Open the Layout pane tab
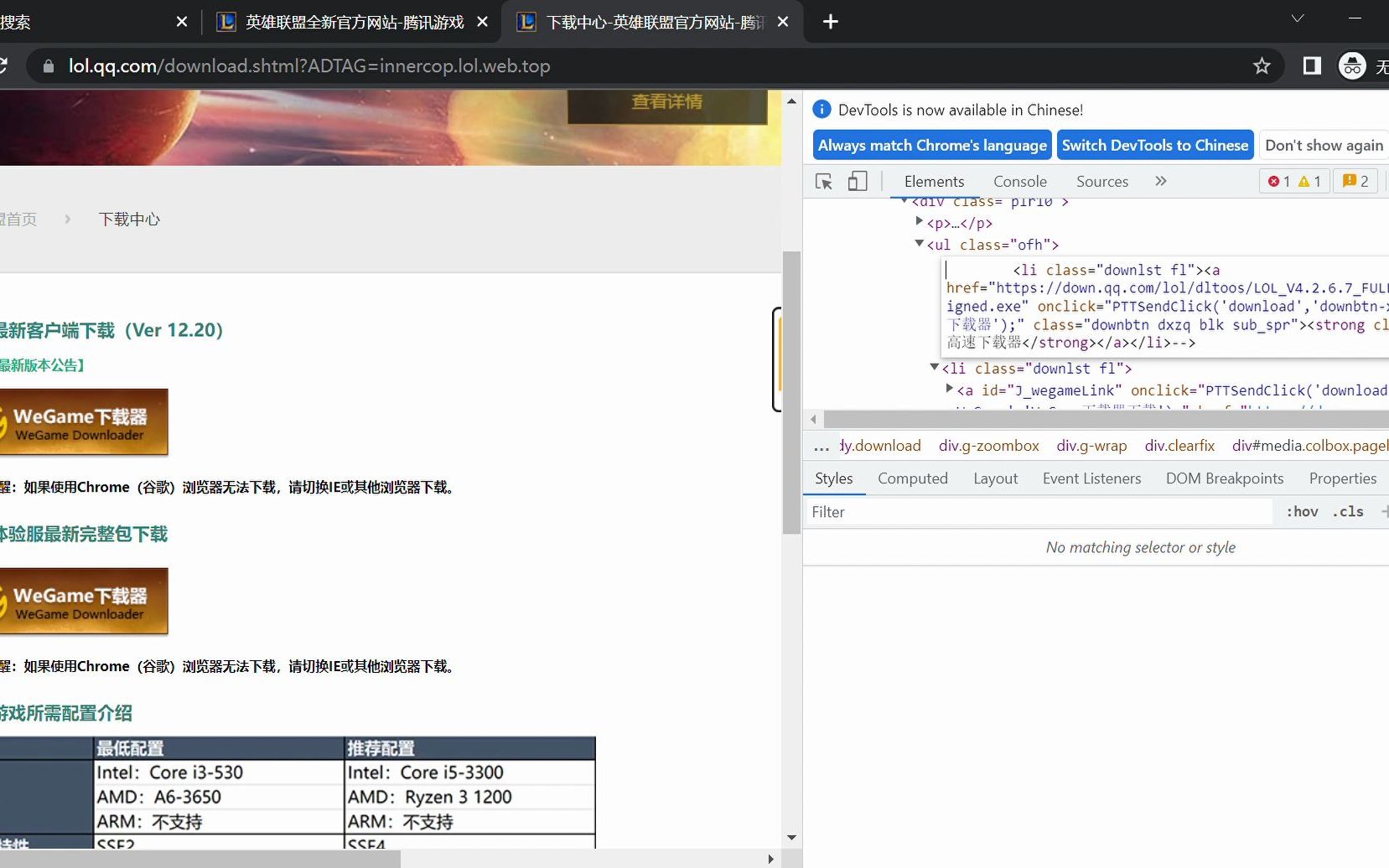 [995, 478]
